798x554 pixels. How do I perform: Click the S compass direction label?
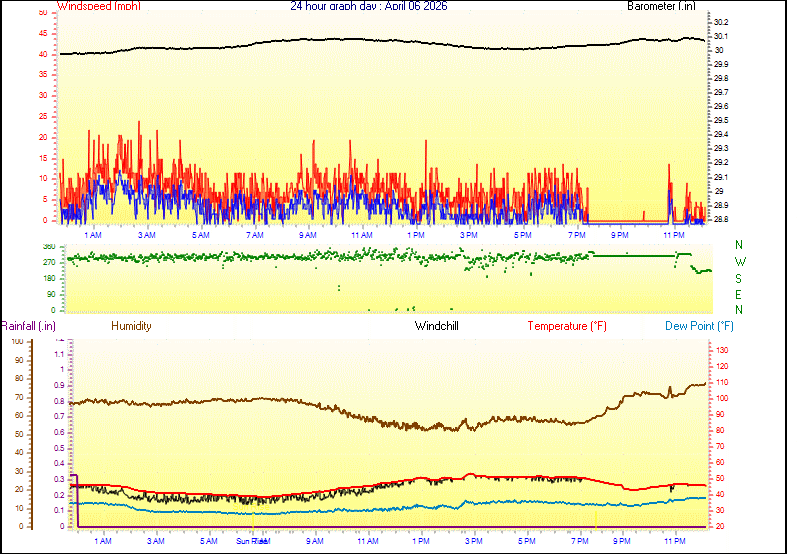point(739,278)
